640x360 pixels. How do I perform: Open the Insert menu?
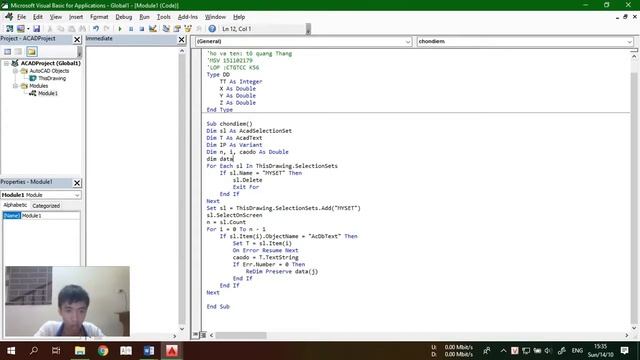click(x=76, y=17)
